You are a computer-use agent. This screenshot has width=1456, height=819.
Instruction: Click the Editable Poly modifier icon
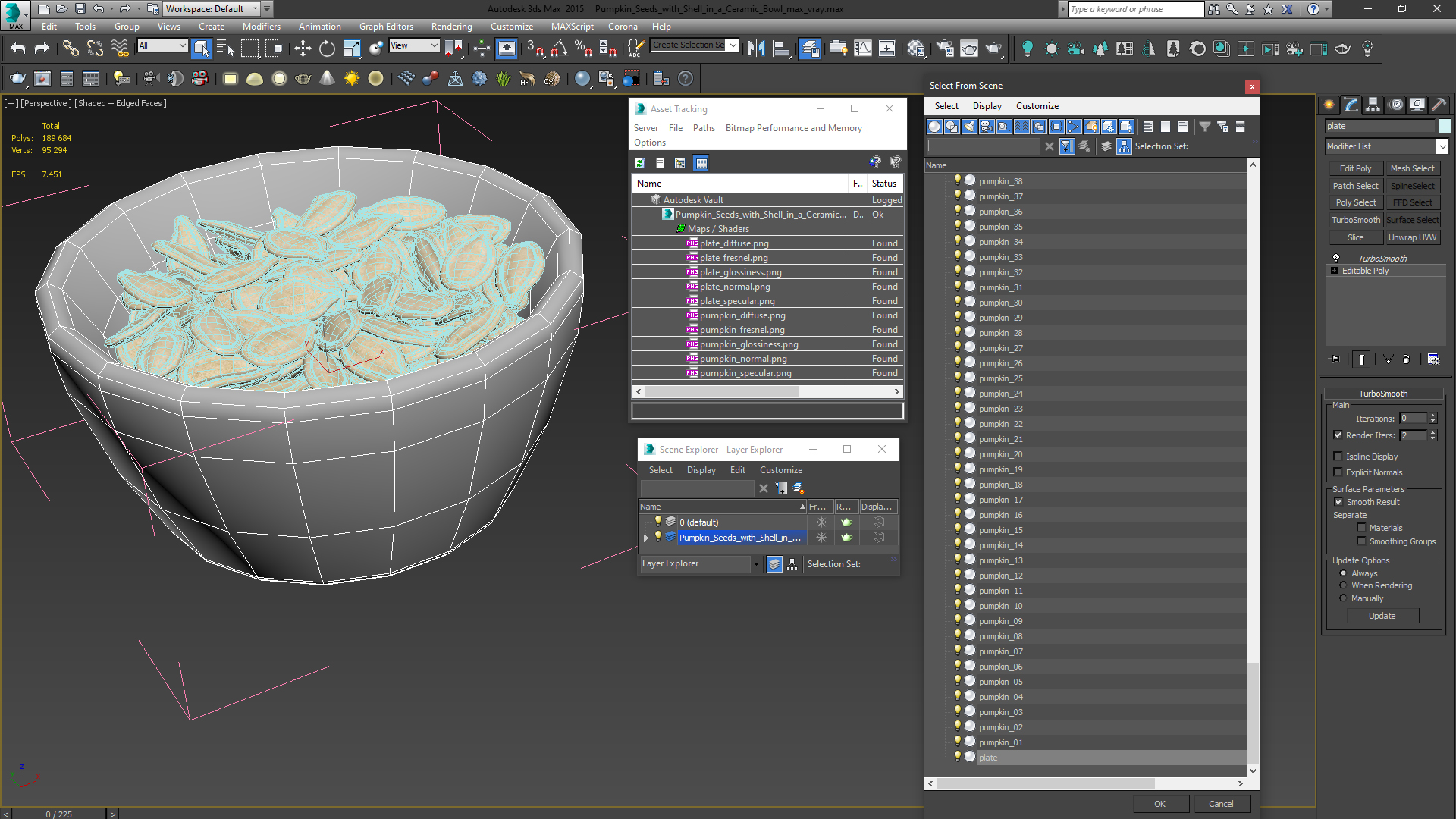point(1334,271)
